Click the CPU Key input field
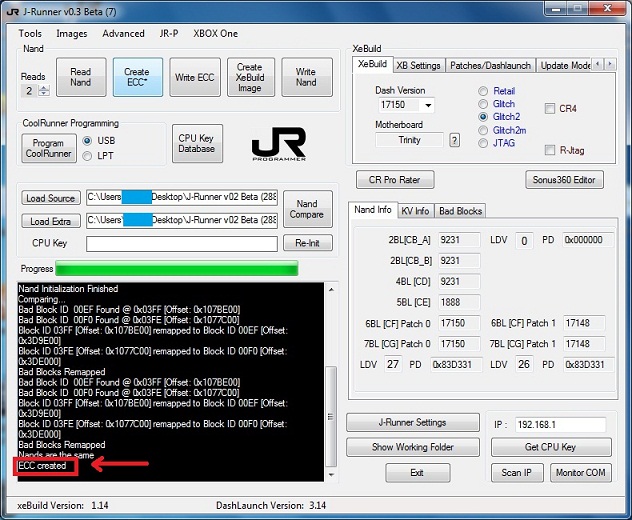Screen dimensions: 632x520 coord(181,244)
